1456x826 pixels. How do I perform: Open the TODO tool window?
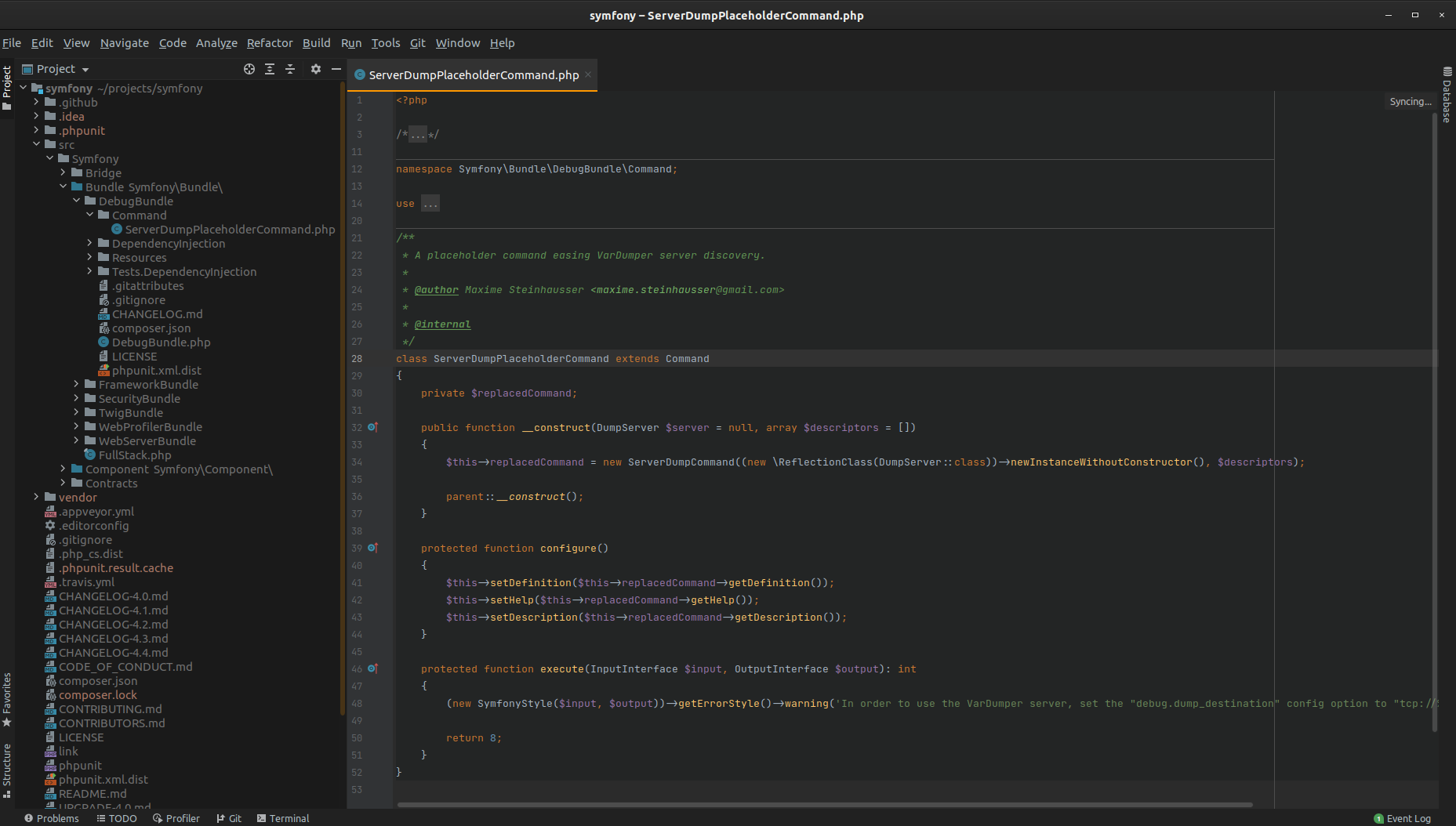click(x=117, y=818)
